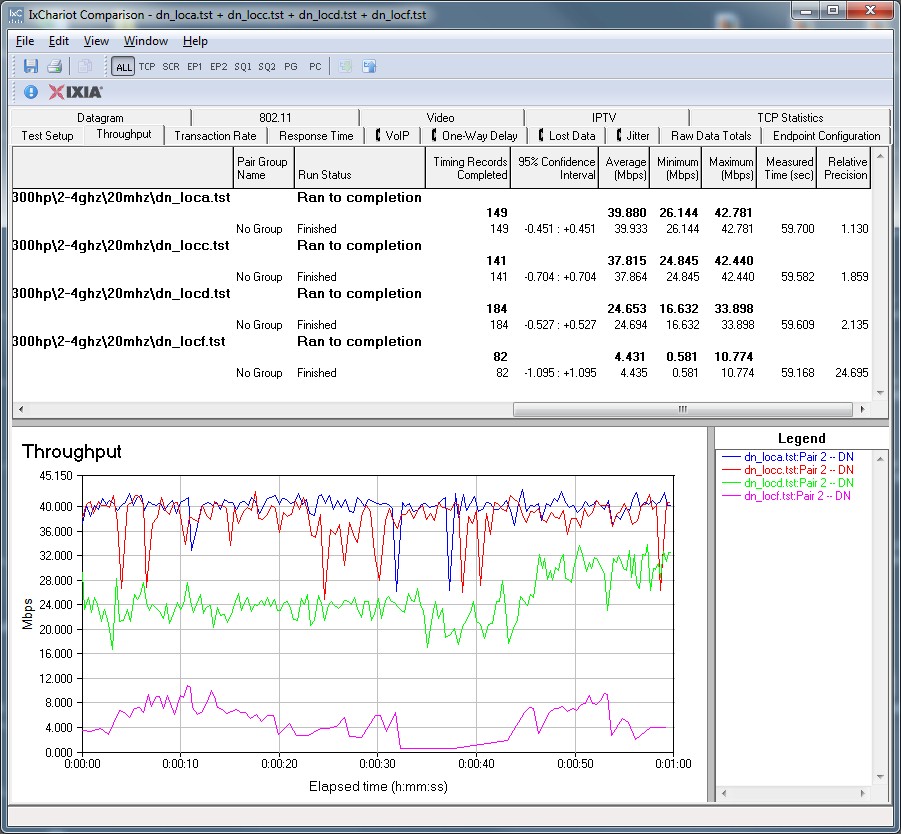Image resolution: width=901 pixels, height=834 pixels.
Task: Click the Relative Precision column header
Action: 844,168
